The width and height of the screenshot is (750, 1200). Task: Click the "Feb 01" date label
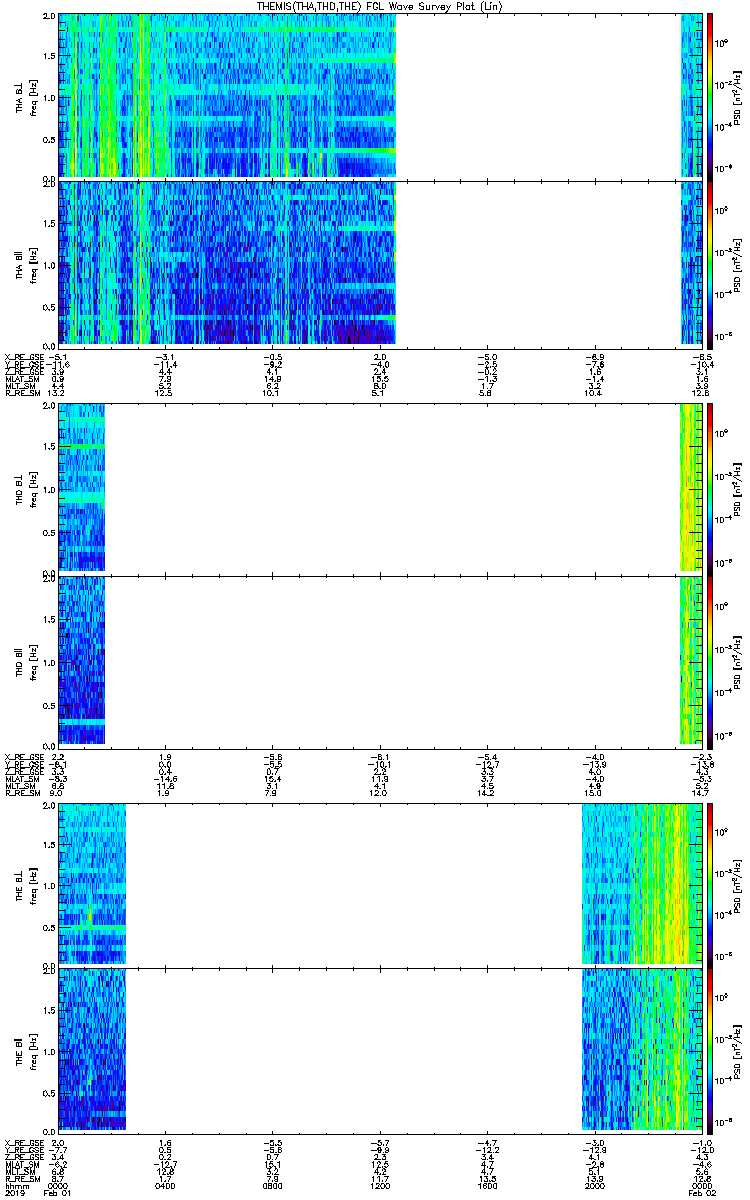click(58, 1193)
